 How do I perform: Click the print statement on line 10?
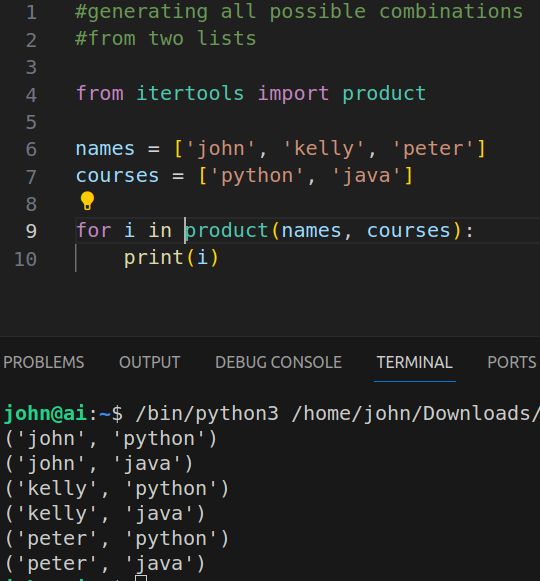pos(171,258)
